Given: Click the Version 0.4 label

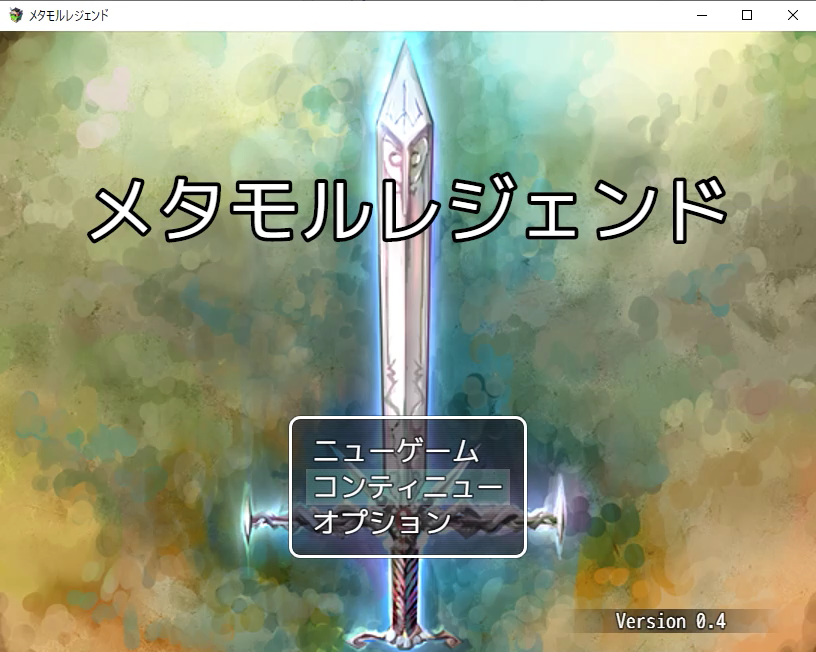Looking at the screenshot, I should tap(670, 621).
